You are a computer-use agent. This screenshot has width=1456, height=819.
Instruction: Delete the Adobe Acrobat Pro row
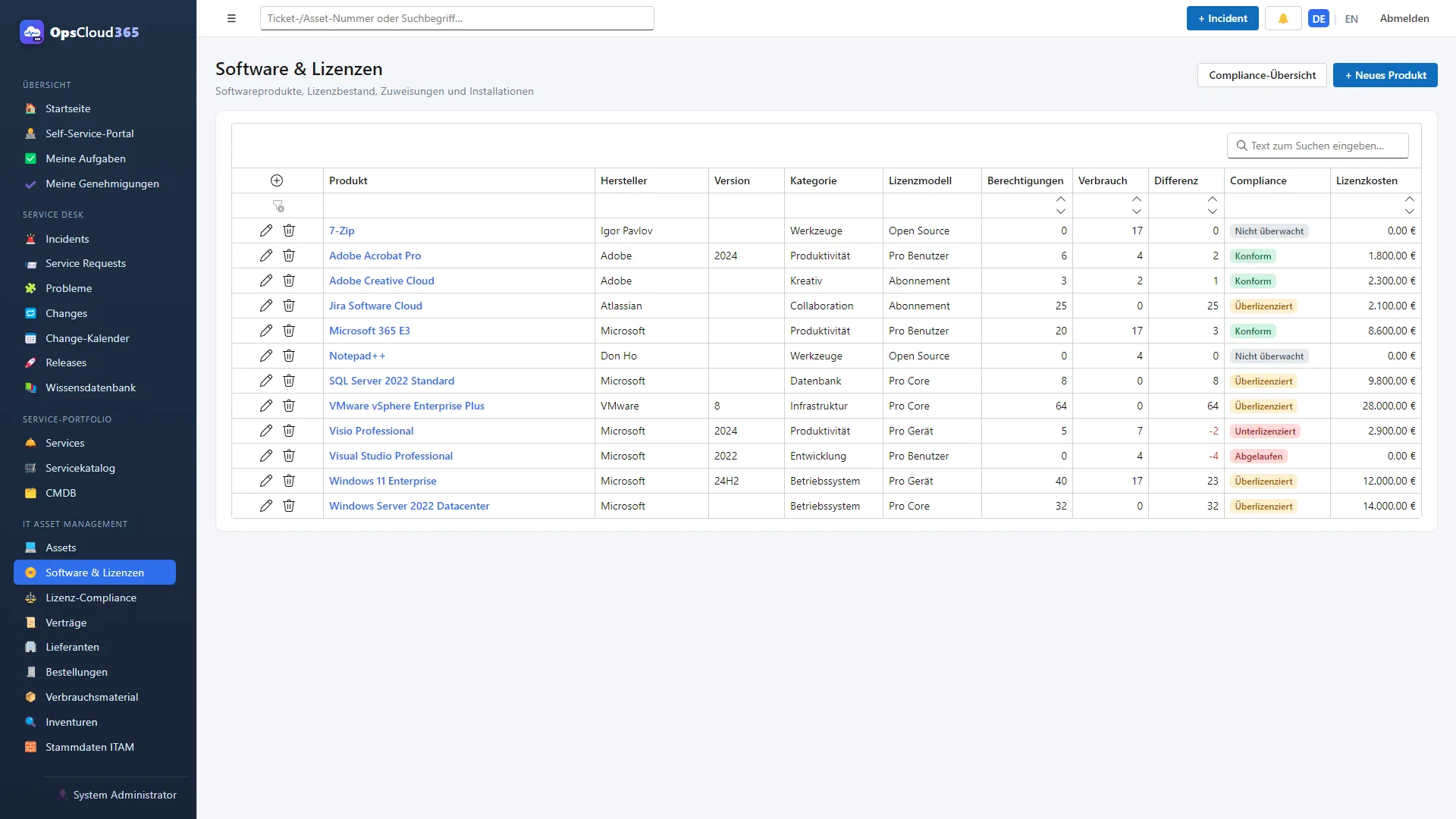tap(289, 256)
